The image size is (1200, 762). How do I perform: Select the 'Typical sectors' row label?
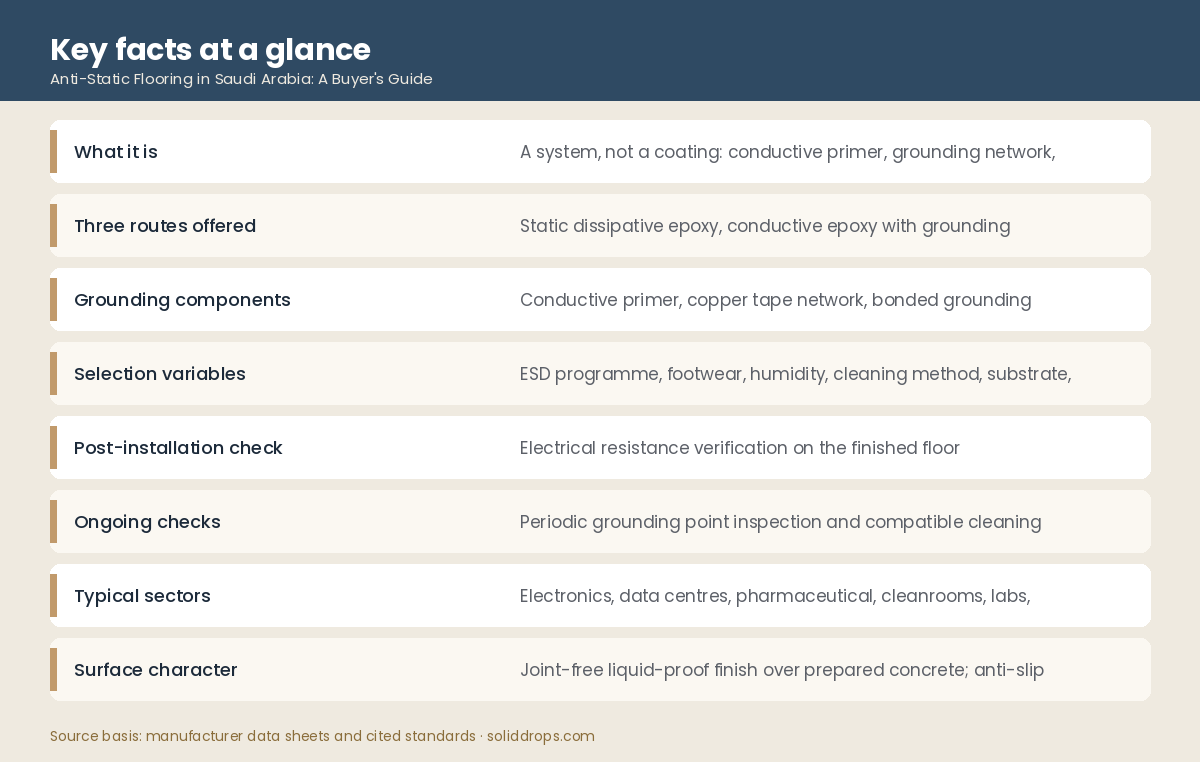142,596
